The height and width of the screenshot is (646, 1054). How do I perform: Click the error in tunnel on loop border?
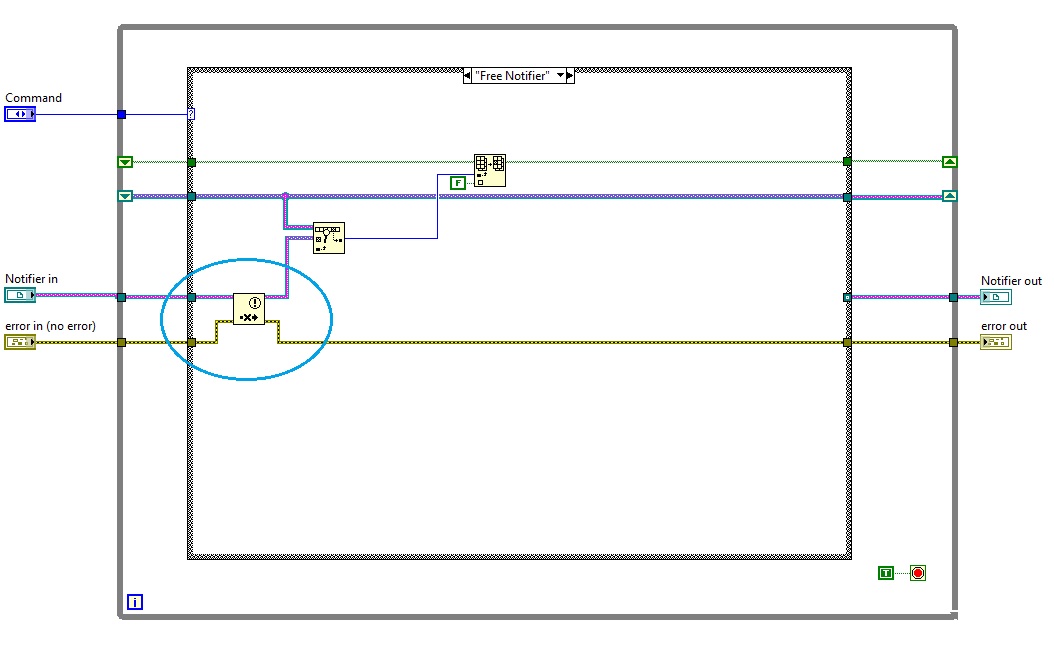click(122, 343)
